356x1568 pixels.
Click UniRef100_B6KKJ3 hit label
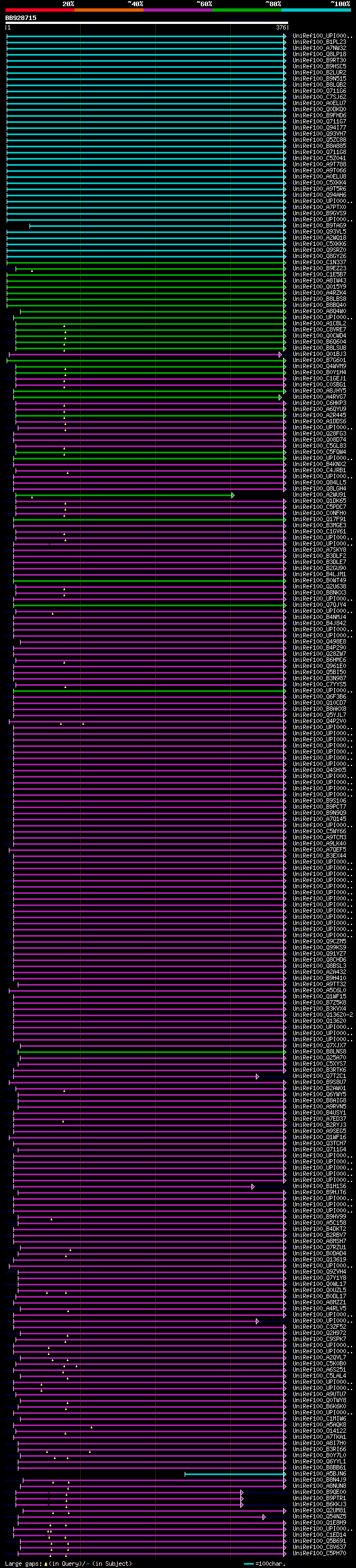coord(319,1504)
